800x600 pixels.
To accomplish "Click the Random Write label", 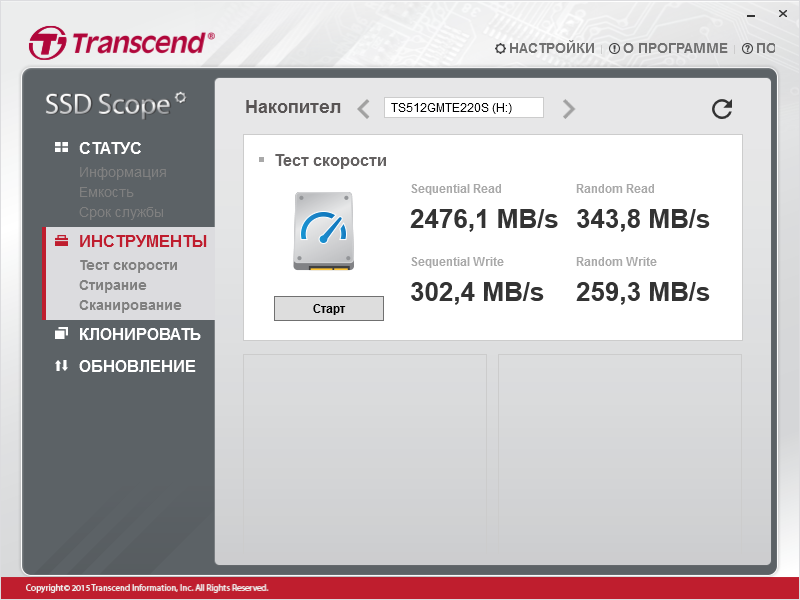I will 616,262.
